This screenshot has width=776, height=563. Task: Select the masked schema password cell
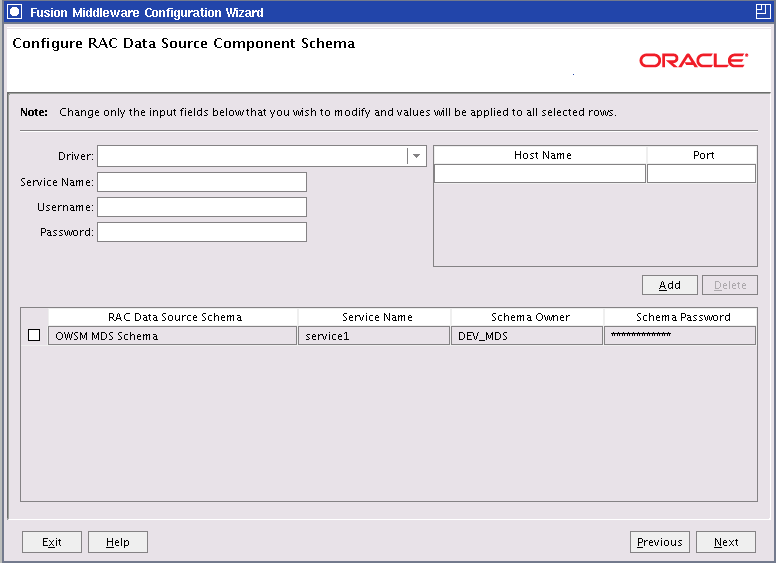pos(680,335)
